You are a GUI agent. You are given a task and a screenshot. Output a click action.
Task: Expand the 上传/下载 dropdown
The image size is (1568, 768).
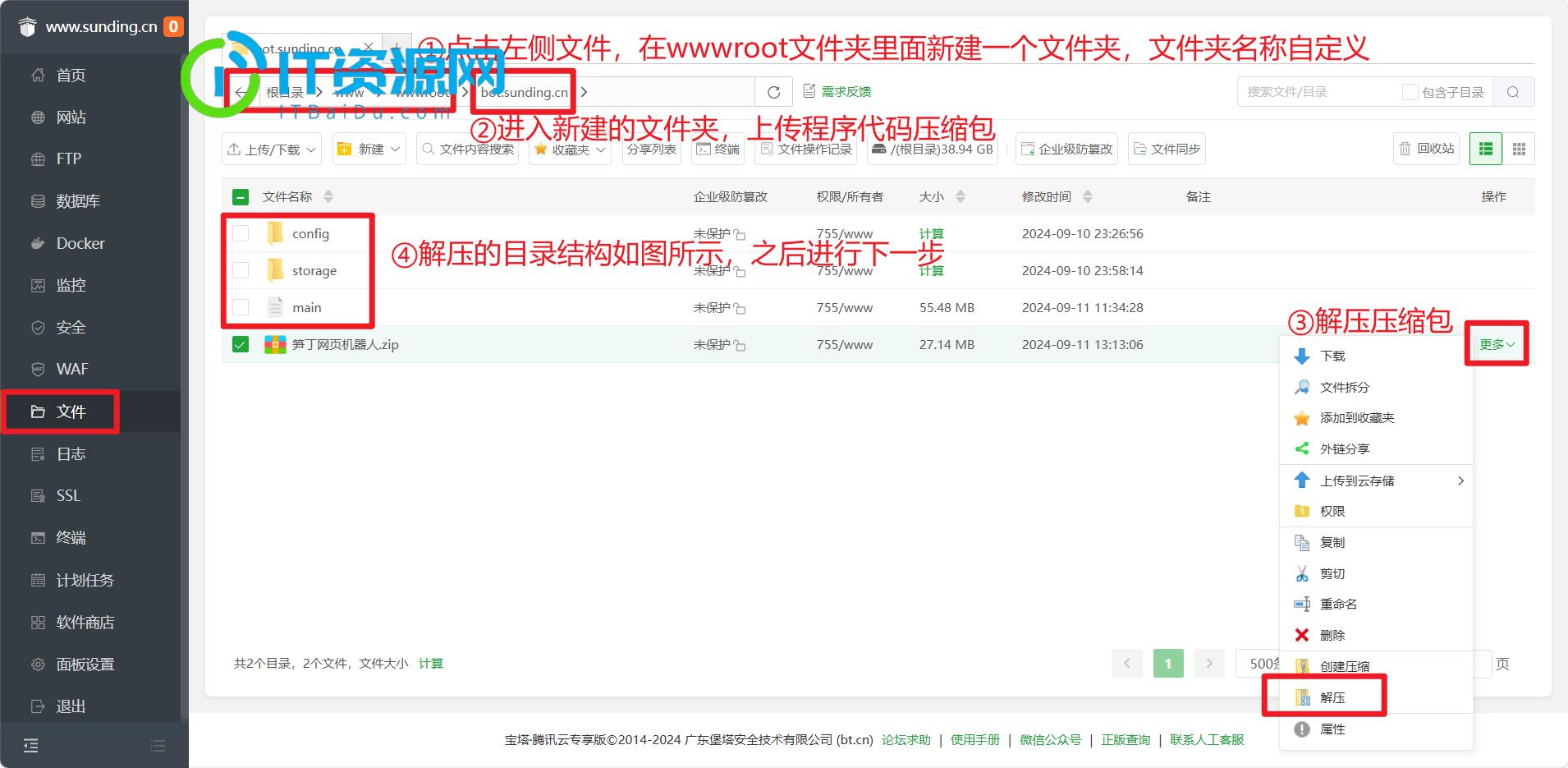(x=271, y=149)
